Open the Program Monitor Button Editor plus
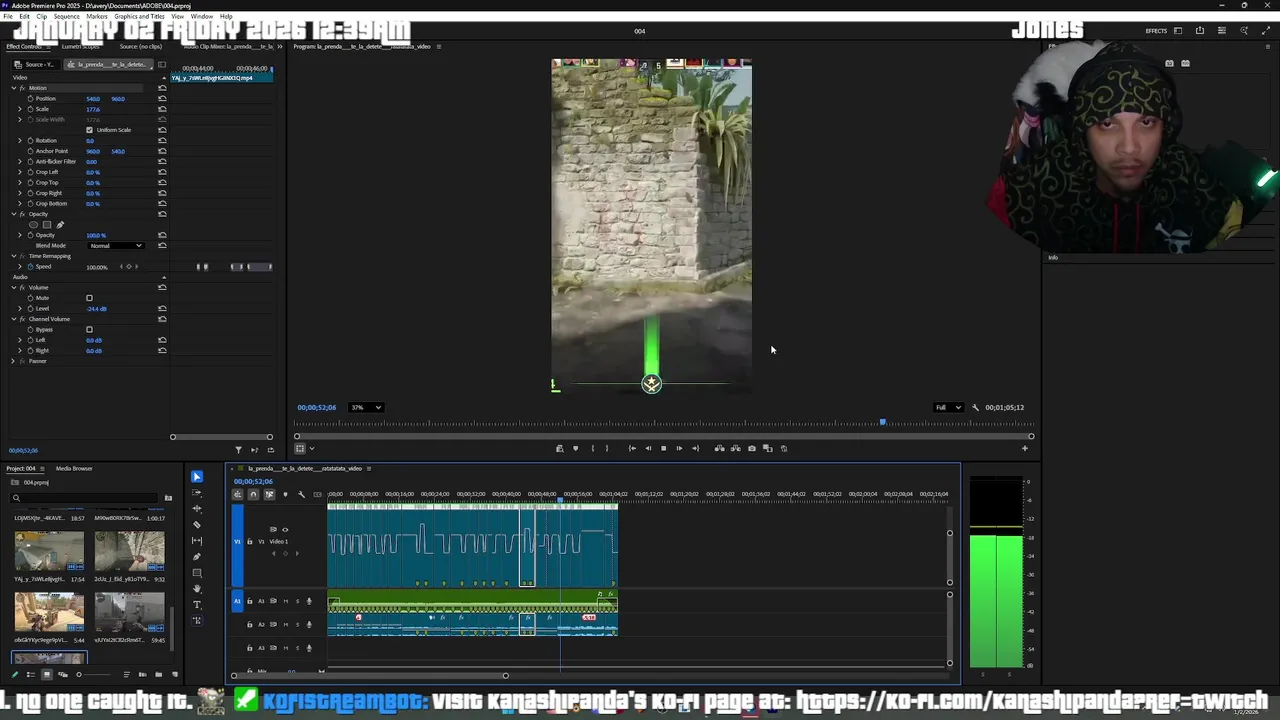 [x=1024, y=448]
